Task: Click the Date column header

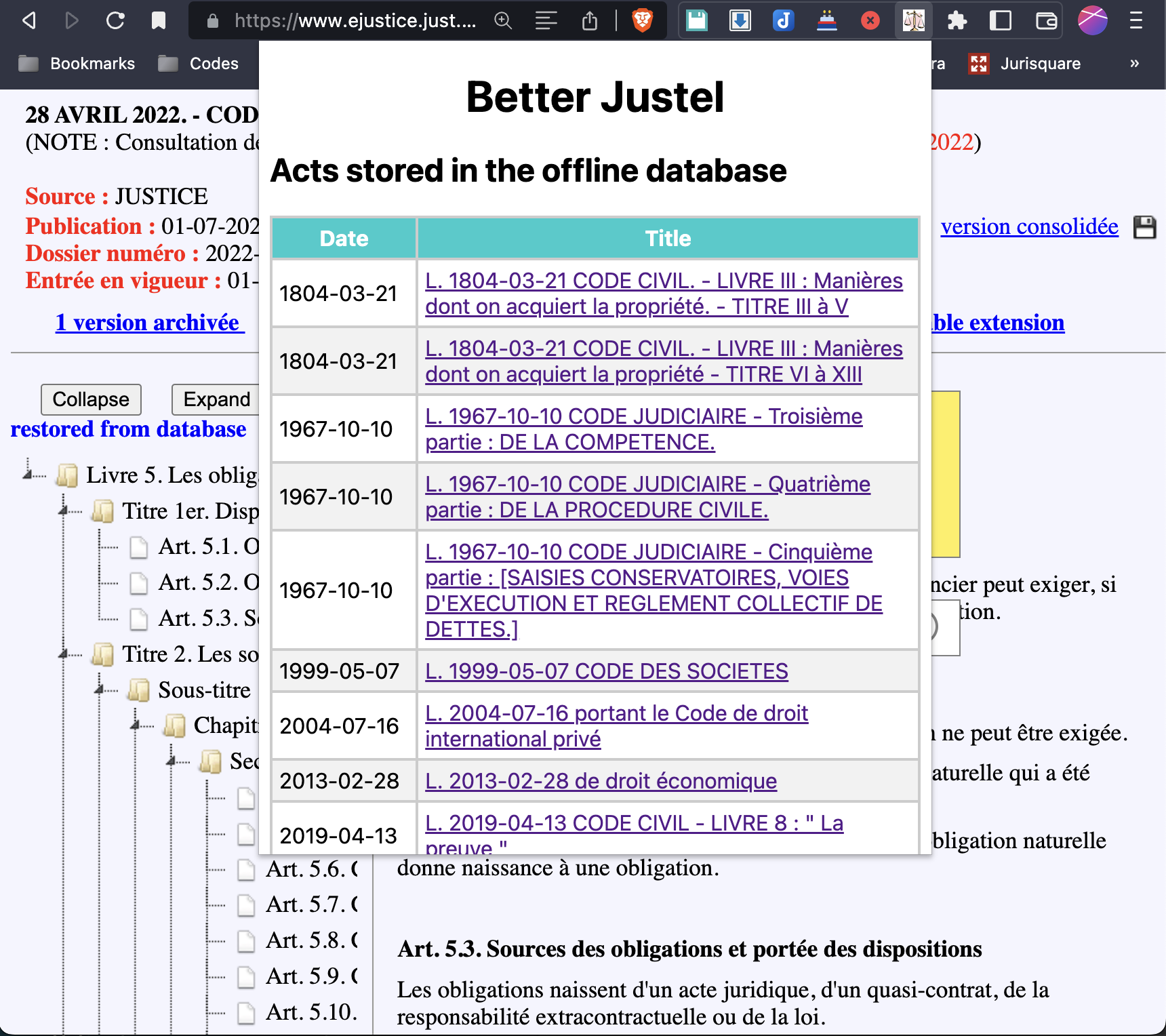Action: 344,239
